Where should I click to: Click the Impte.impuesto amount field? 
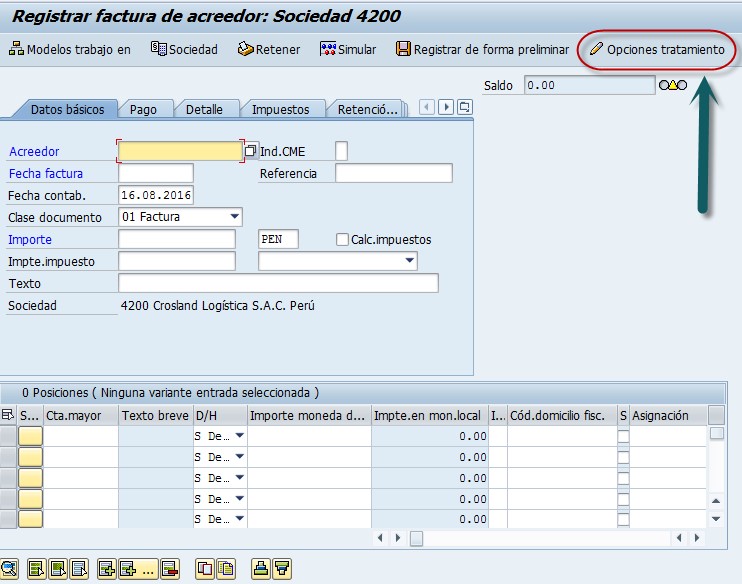click(x=177, y=261)
